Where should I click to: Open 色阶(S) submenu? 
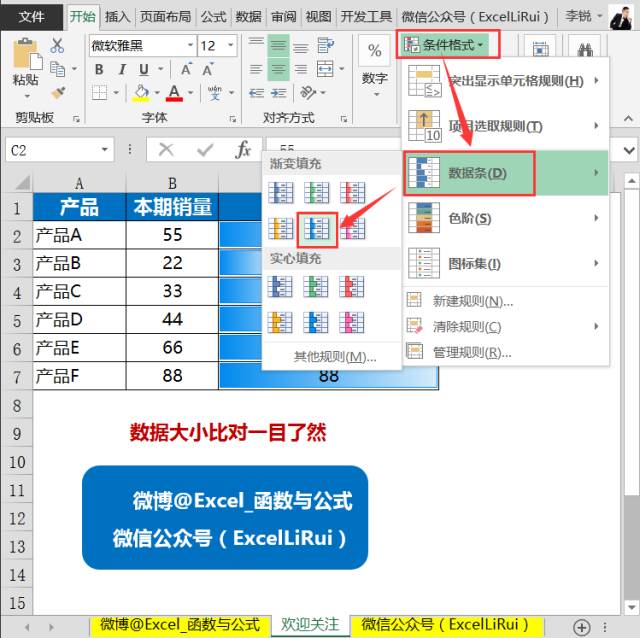point(505,218)
